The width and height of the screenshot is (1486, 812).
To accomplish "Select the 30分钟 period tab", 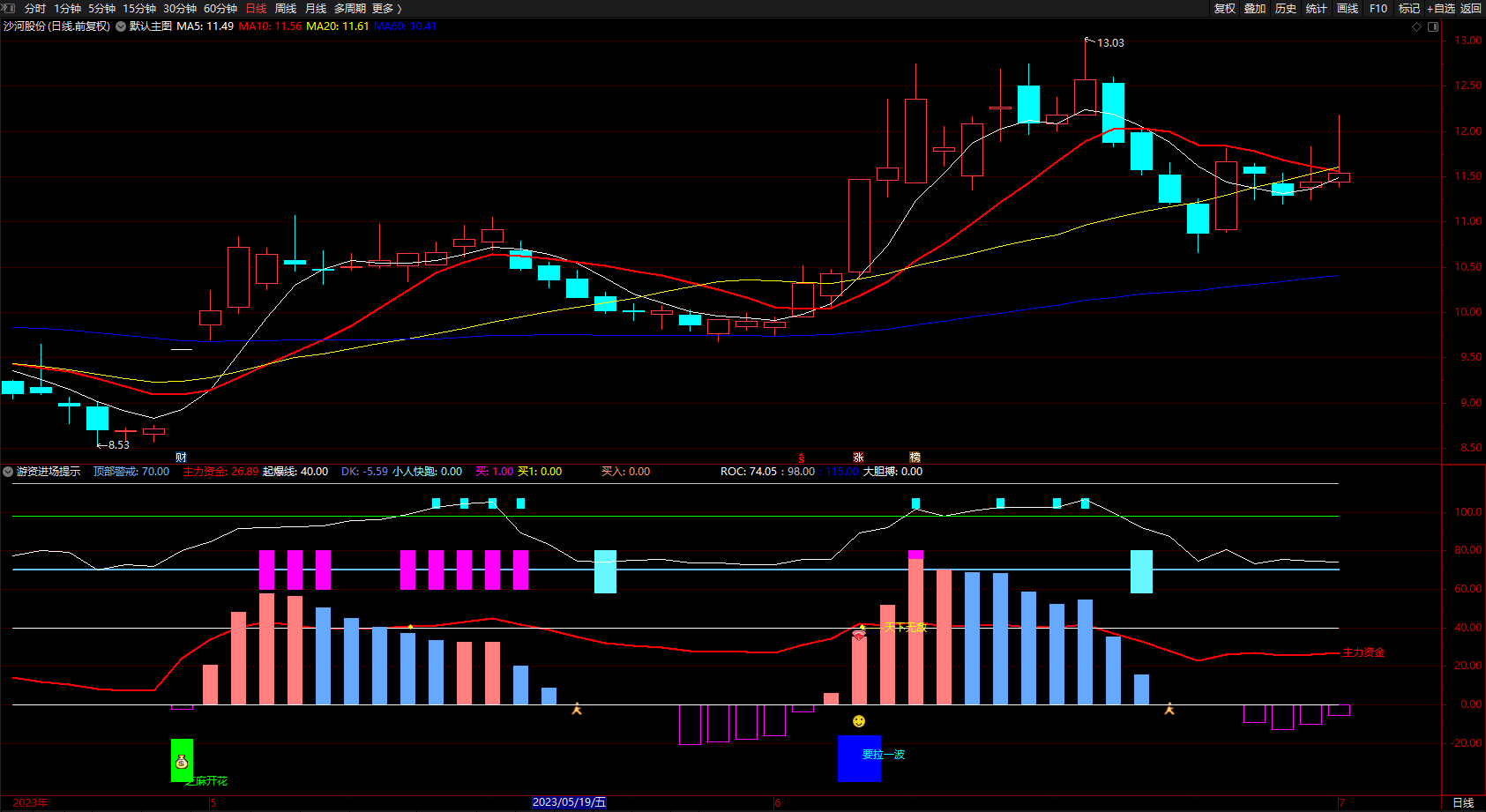I will [180, 8].
